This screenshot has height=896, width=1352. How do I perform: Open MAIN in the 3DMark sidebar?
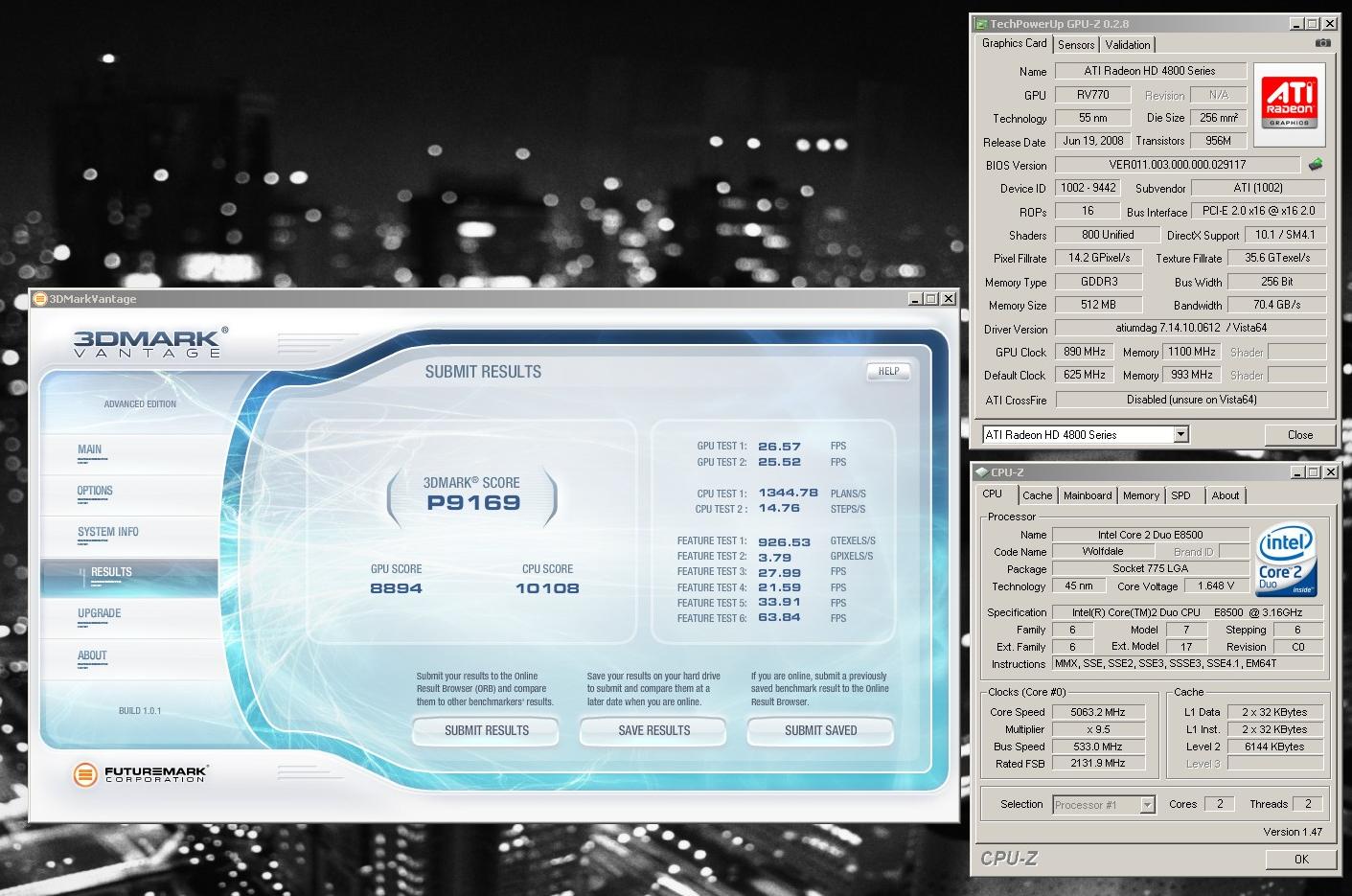coord(89,449)
